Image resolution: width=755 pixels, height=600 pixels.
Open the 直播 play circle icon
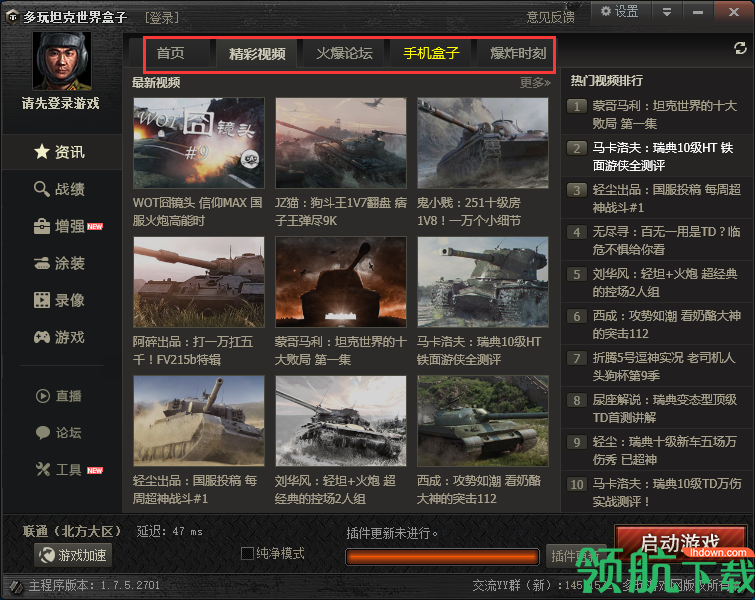(43, 396)
